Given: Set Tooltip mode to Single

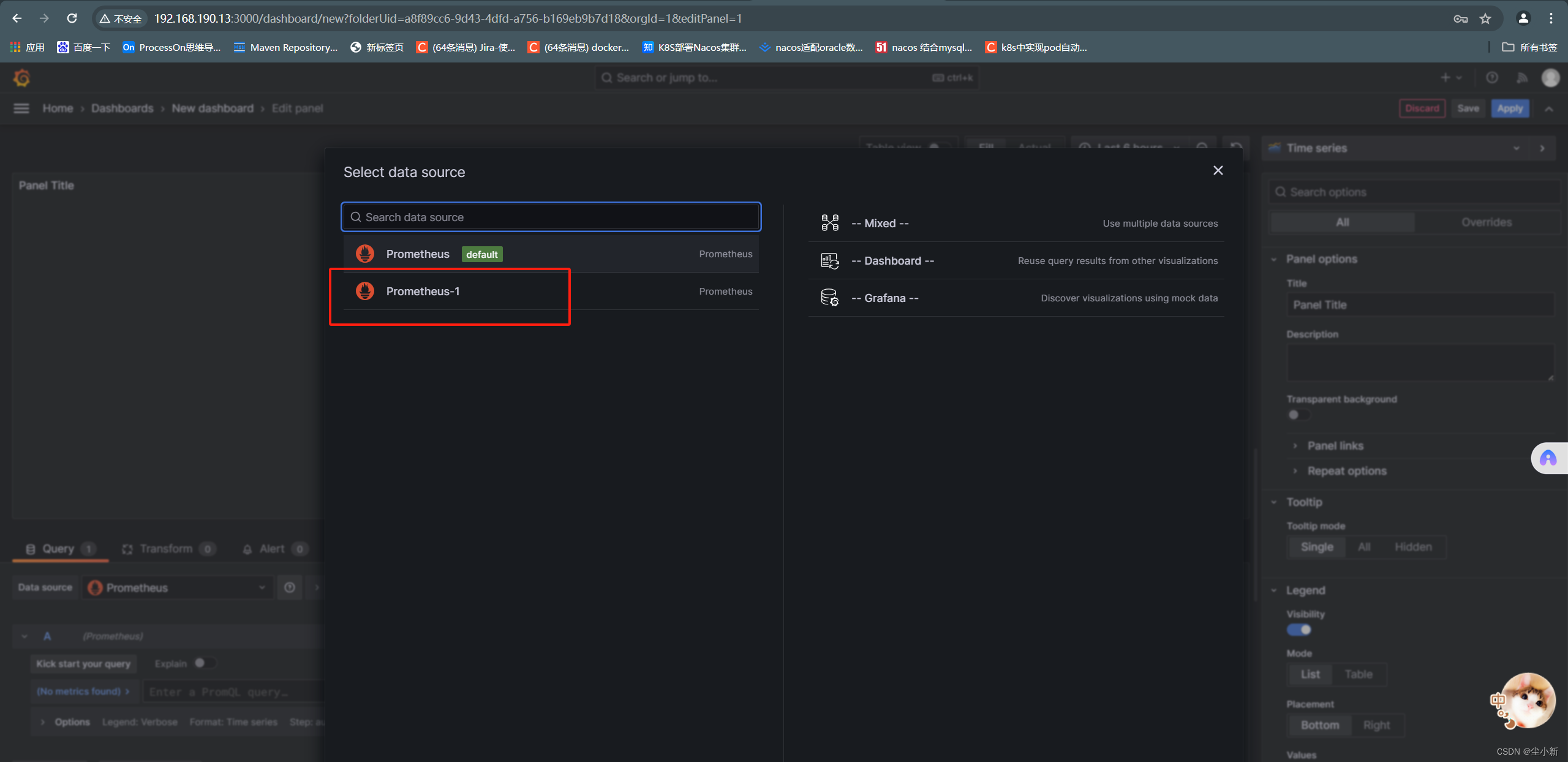Looking at the screenshot, I should point(1317,547).
